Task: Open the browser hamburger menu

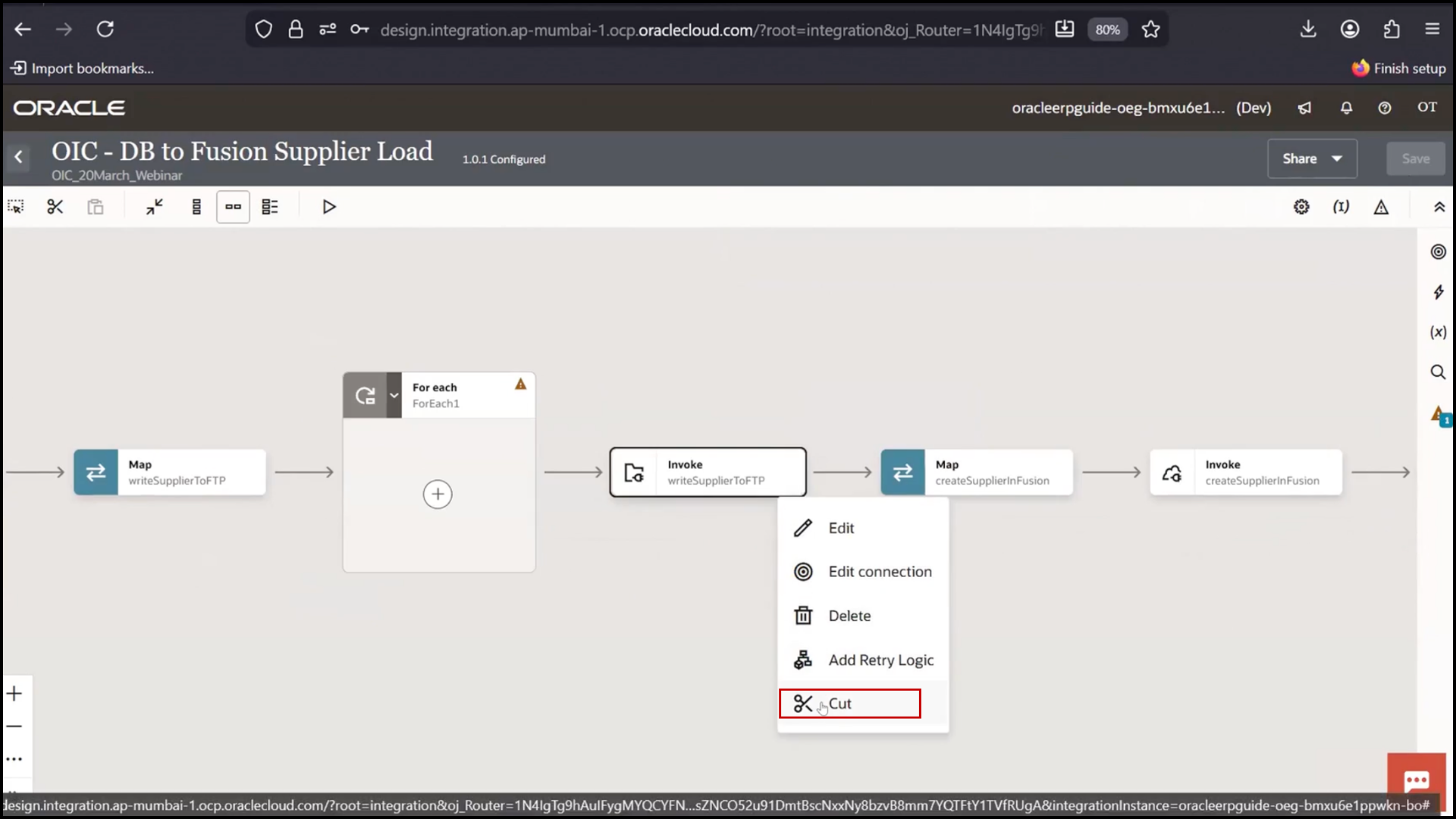Action: (x=1432, y=30)
